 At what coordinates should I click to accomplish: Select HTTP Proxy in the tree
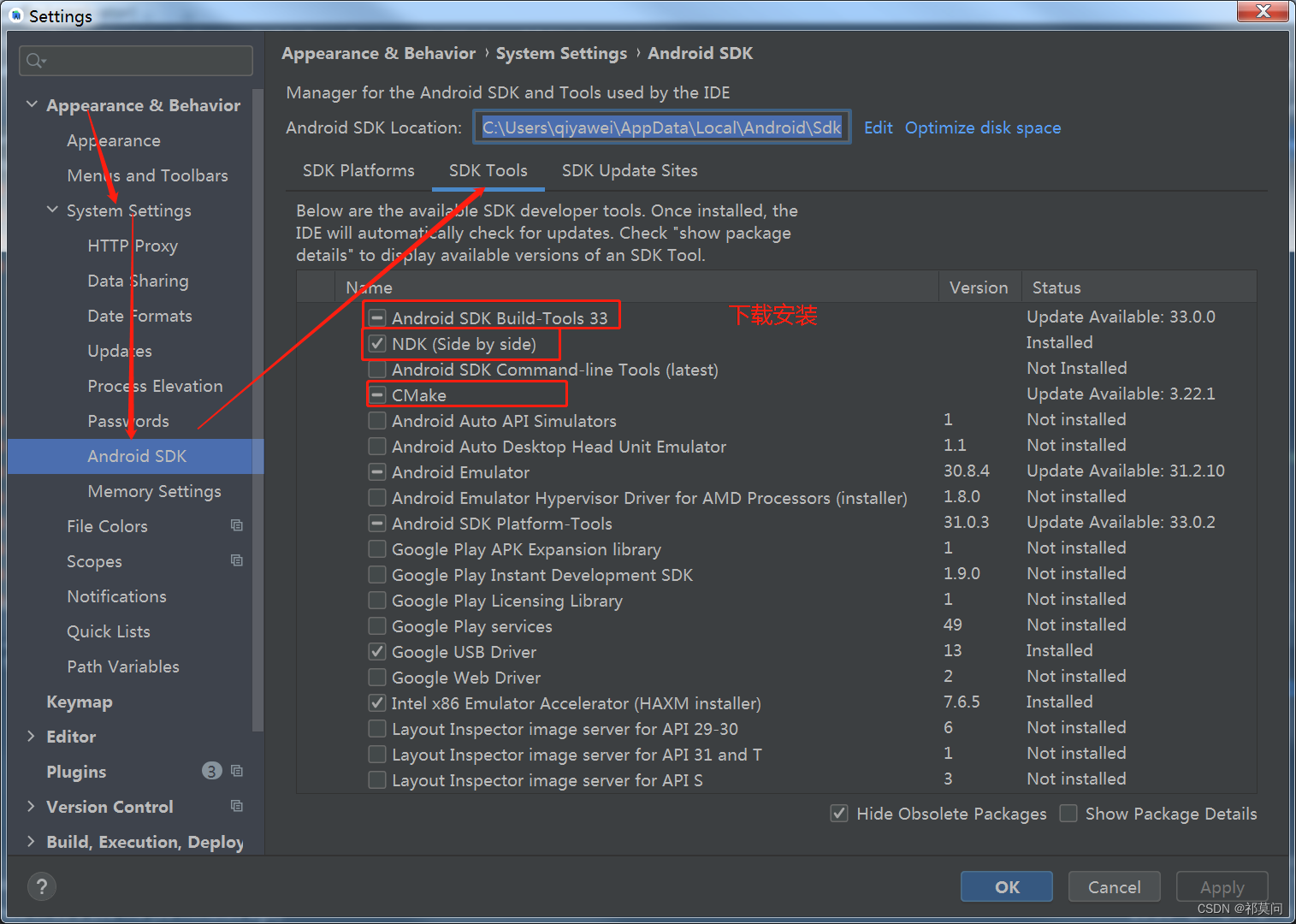pos(133,246)
